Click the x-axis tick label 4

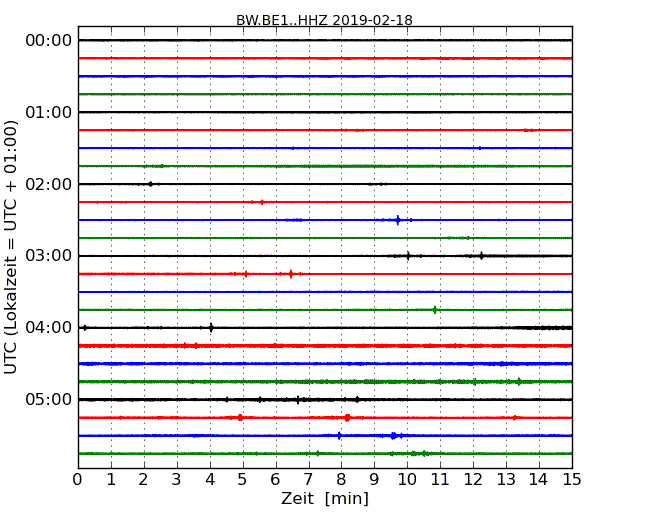click(210, 480)
